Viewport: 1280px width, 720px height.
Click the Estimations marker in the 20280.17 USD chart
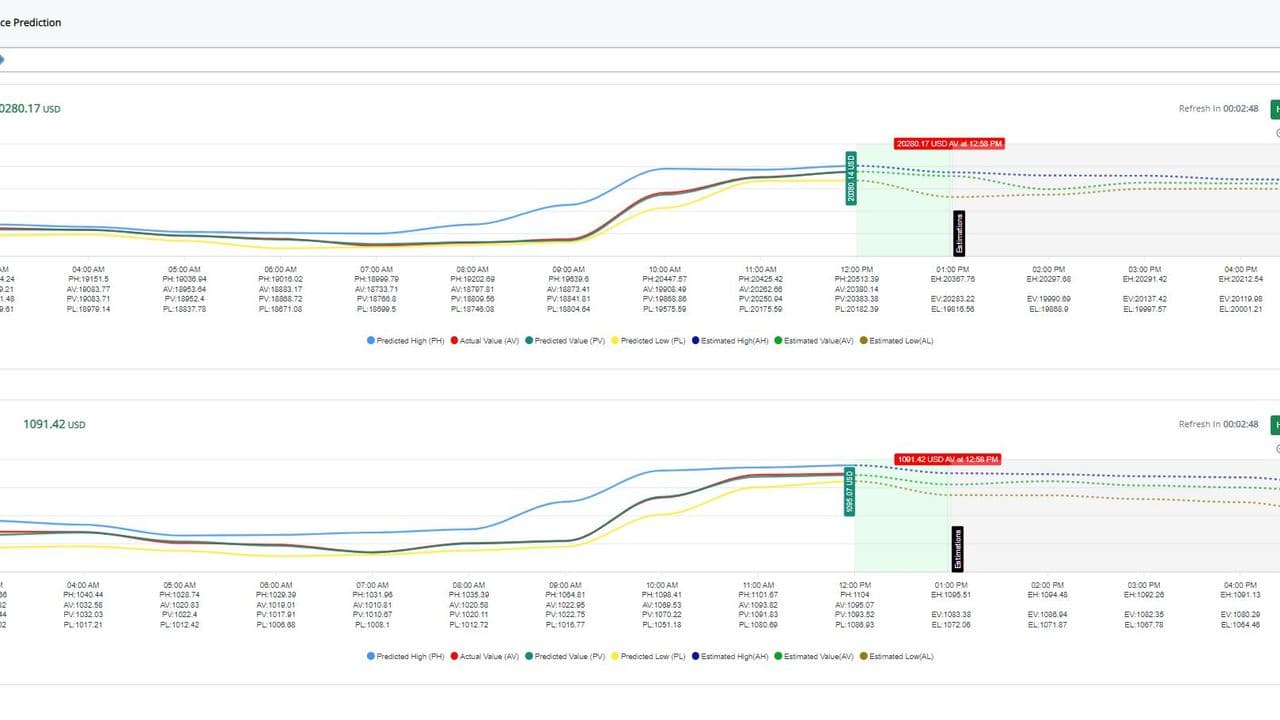[958, 233]
